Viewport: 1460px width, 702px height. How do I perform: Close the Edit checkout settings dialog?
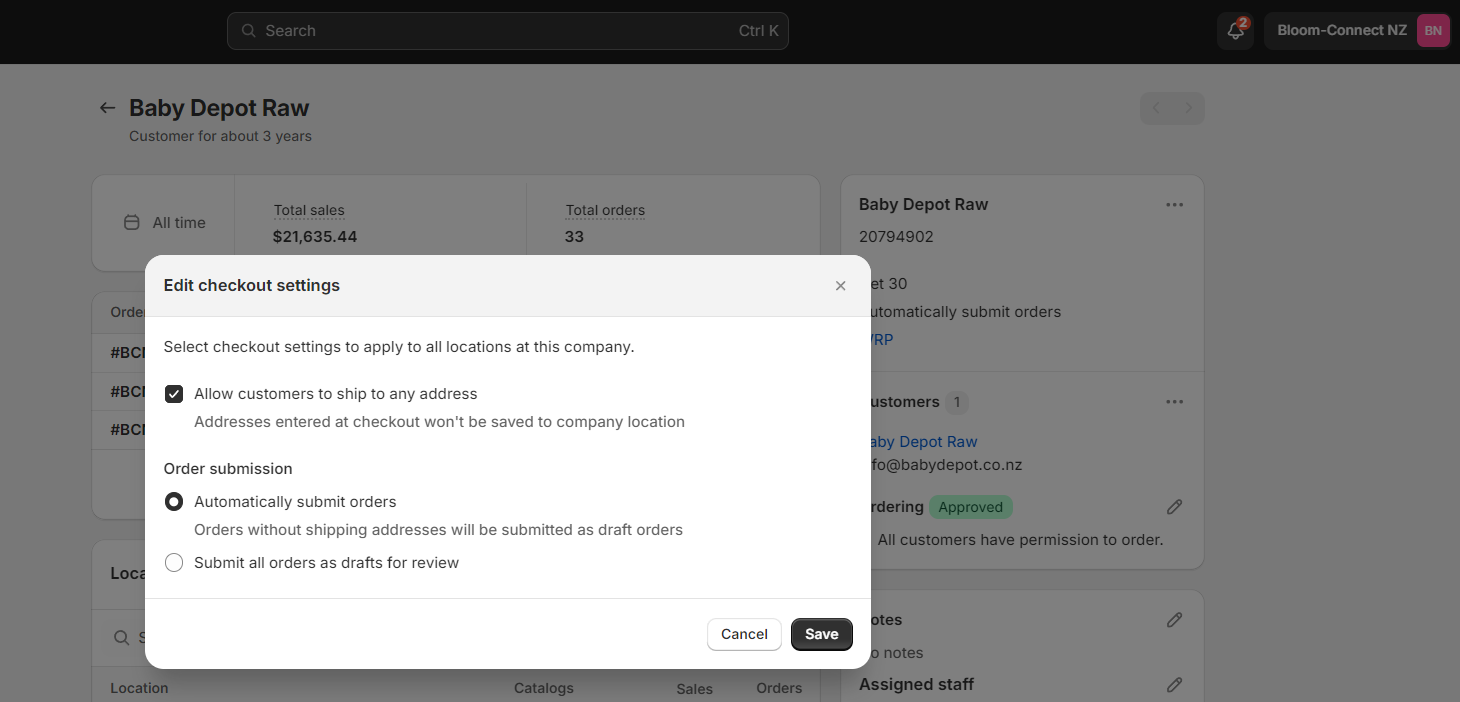(840, 286)
